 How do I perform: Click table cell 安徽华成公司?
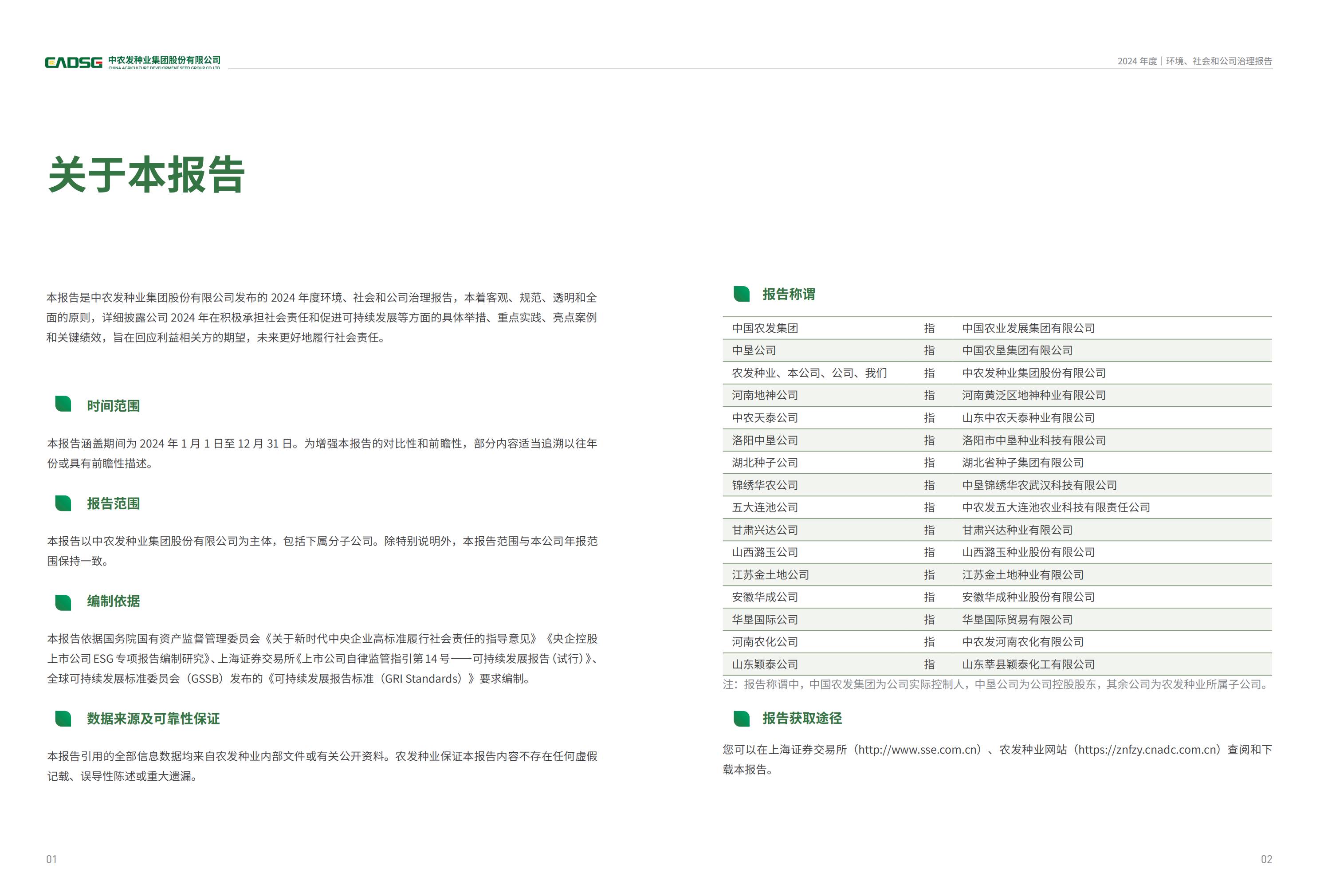(x=765, y=597)
